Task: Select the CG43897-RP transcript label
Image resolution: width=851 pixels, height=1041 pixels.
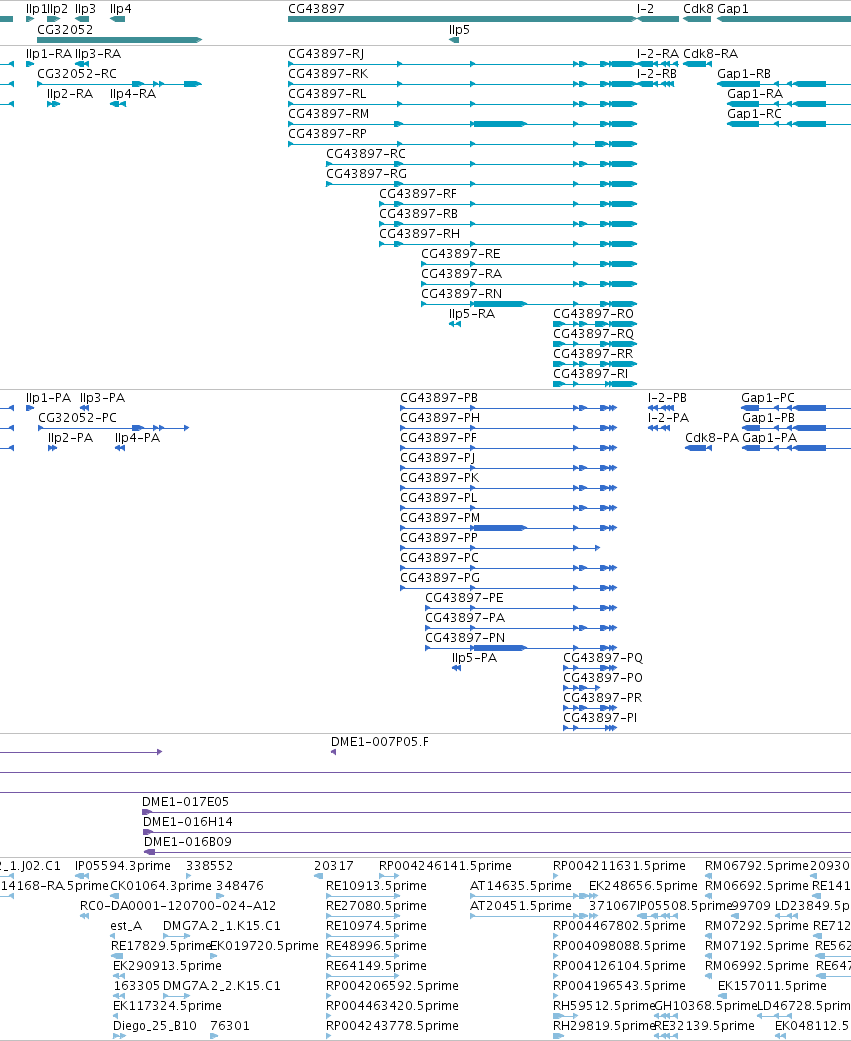Action: coord(327,133)
